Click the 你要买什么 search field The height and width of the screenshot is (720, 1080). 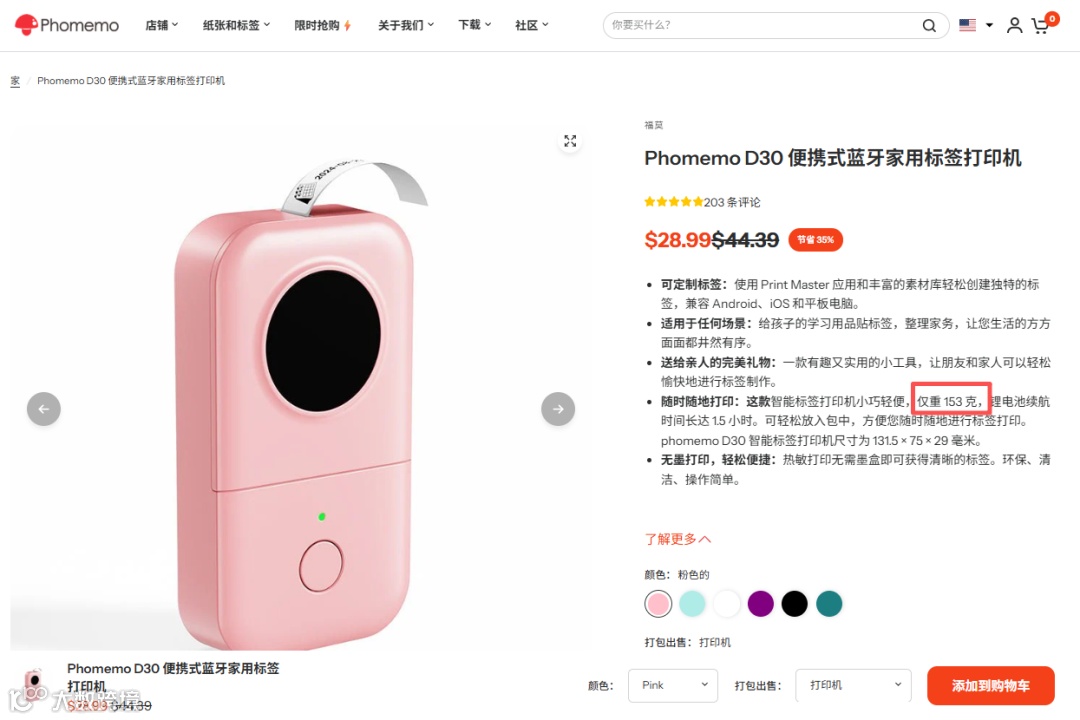pyautogui.click(x=761, y=25)
